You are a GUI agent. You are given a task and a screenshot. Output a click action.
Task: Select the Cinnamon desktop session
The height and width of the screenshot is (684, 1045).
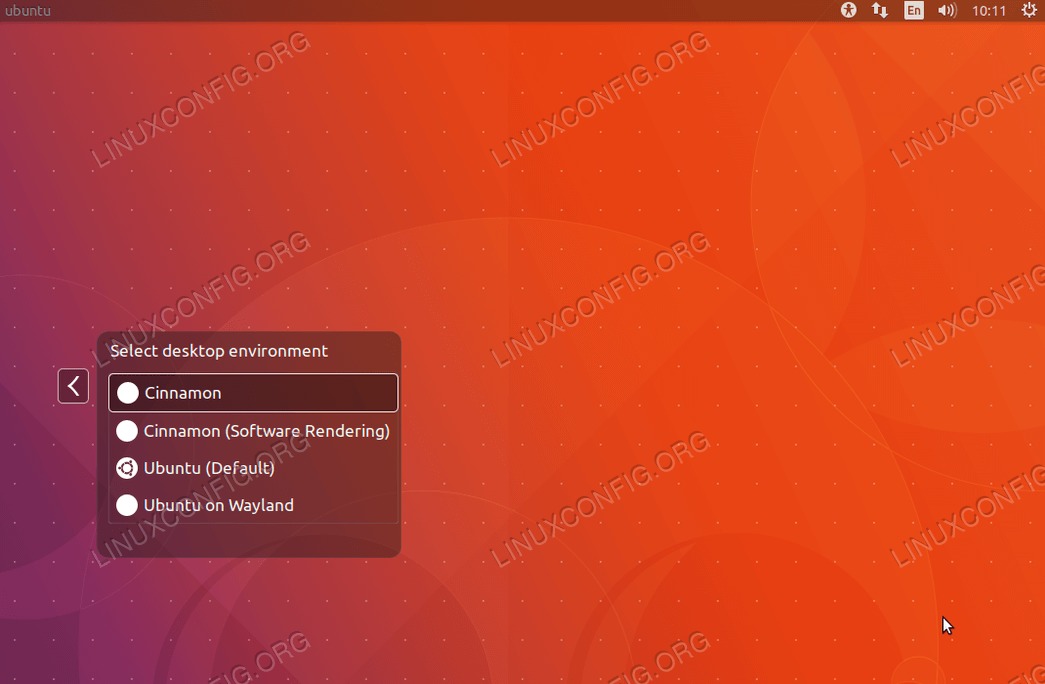click(253, 393)
